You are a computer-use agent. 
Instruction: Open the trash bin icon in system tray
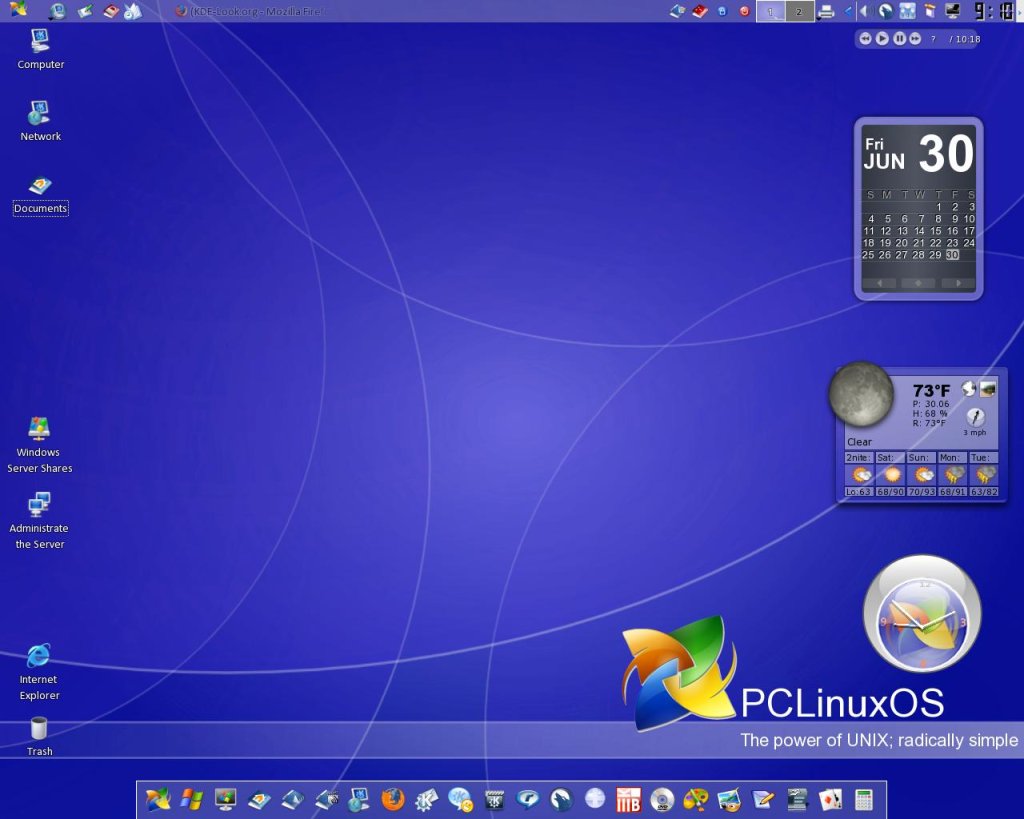tap(930, 11)
